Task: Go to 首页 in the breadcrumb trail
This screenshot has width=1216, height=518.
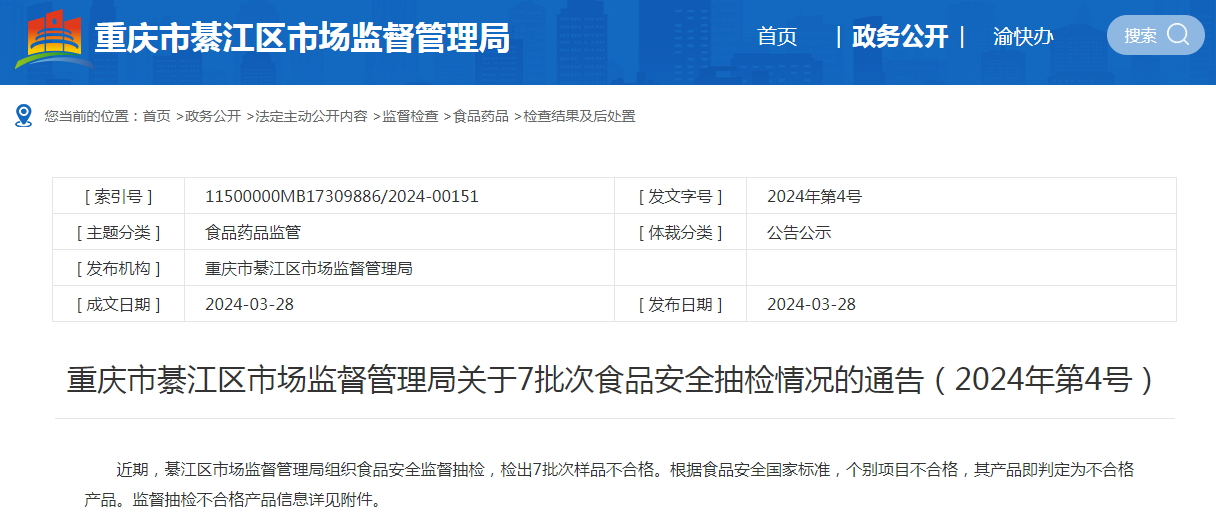Action: 156,116
